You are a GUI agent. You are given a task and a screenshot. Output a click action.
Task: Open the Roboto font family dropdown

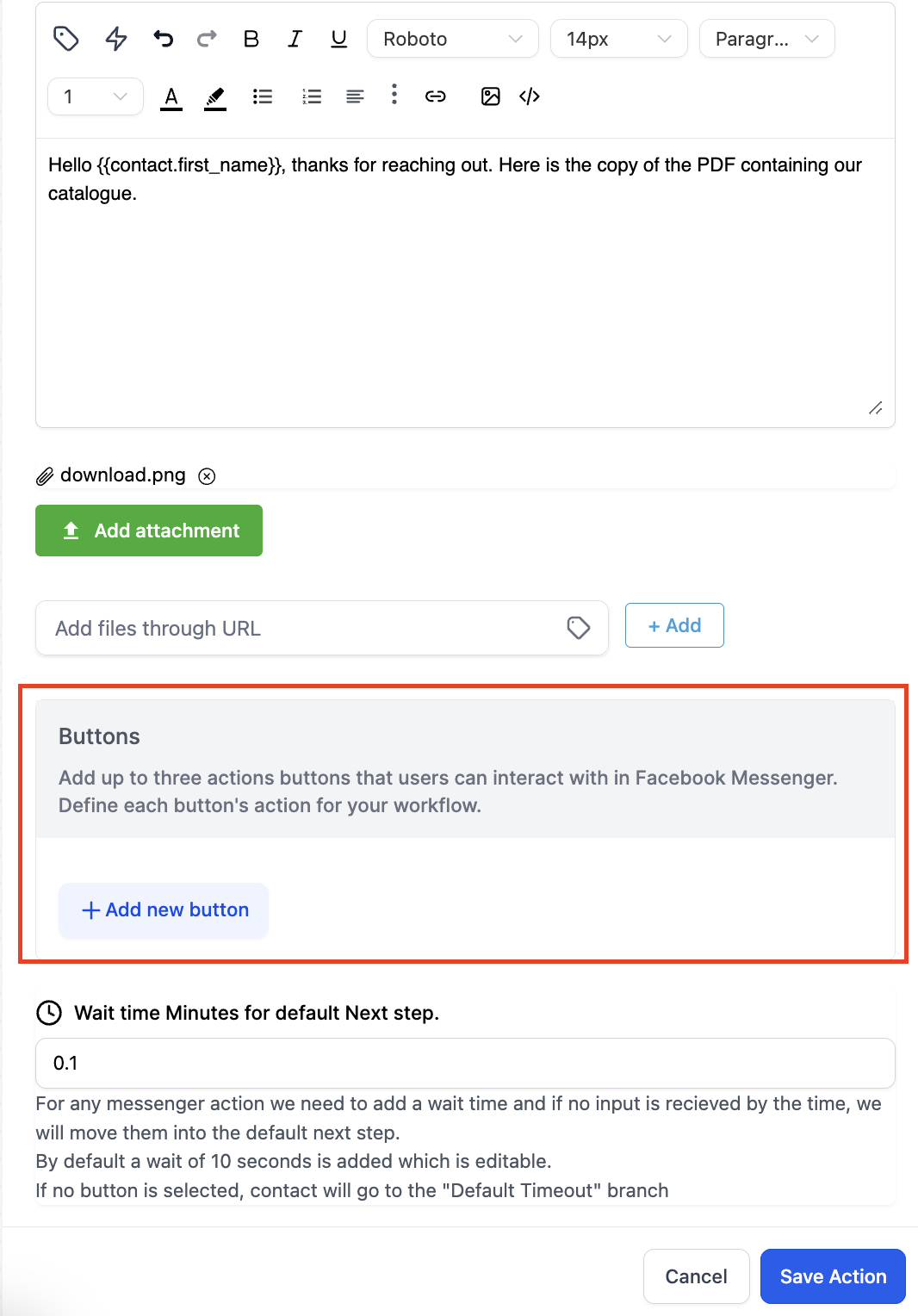[453, 39]
